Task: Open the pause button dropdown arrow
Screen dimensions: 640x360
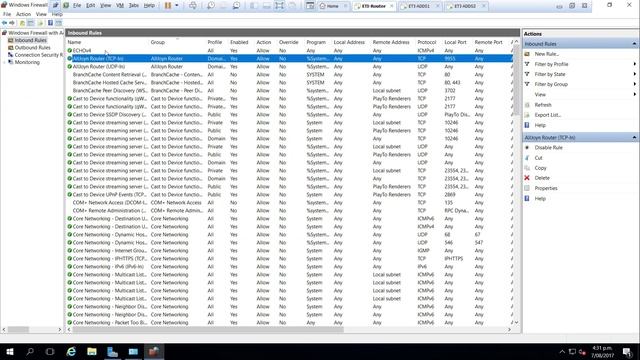Action: [177, 6]
